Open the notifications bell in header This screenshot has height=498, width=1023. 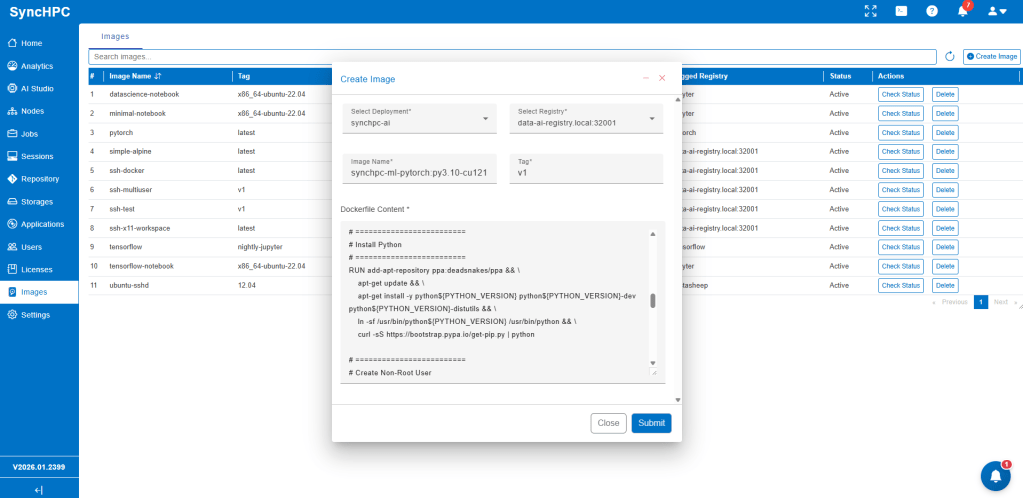pyautogui.click(x=963, y=11)
